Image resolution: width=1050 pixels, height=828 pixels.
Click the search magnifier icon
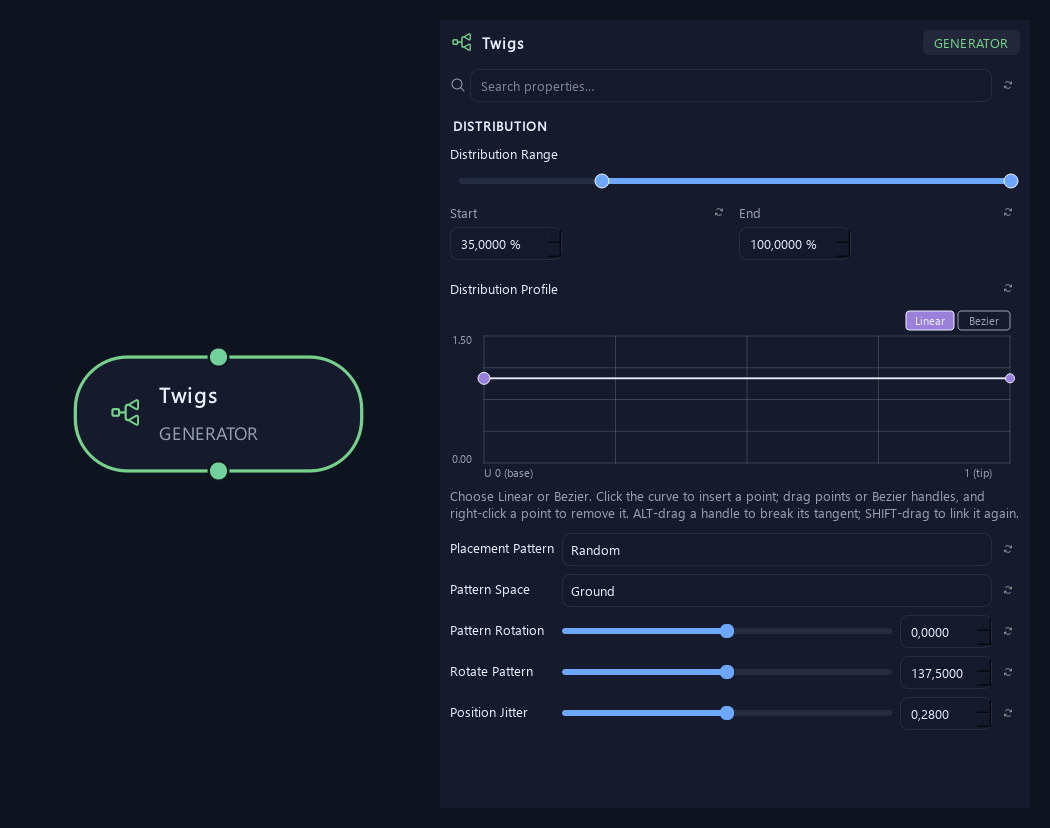458,85
